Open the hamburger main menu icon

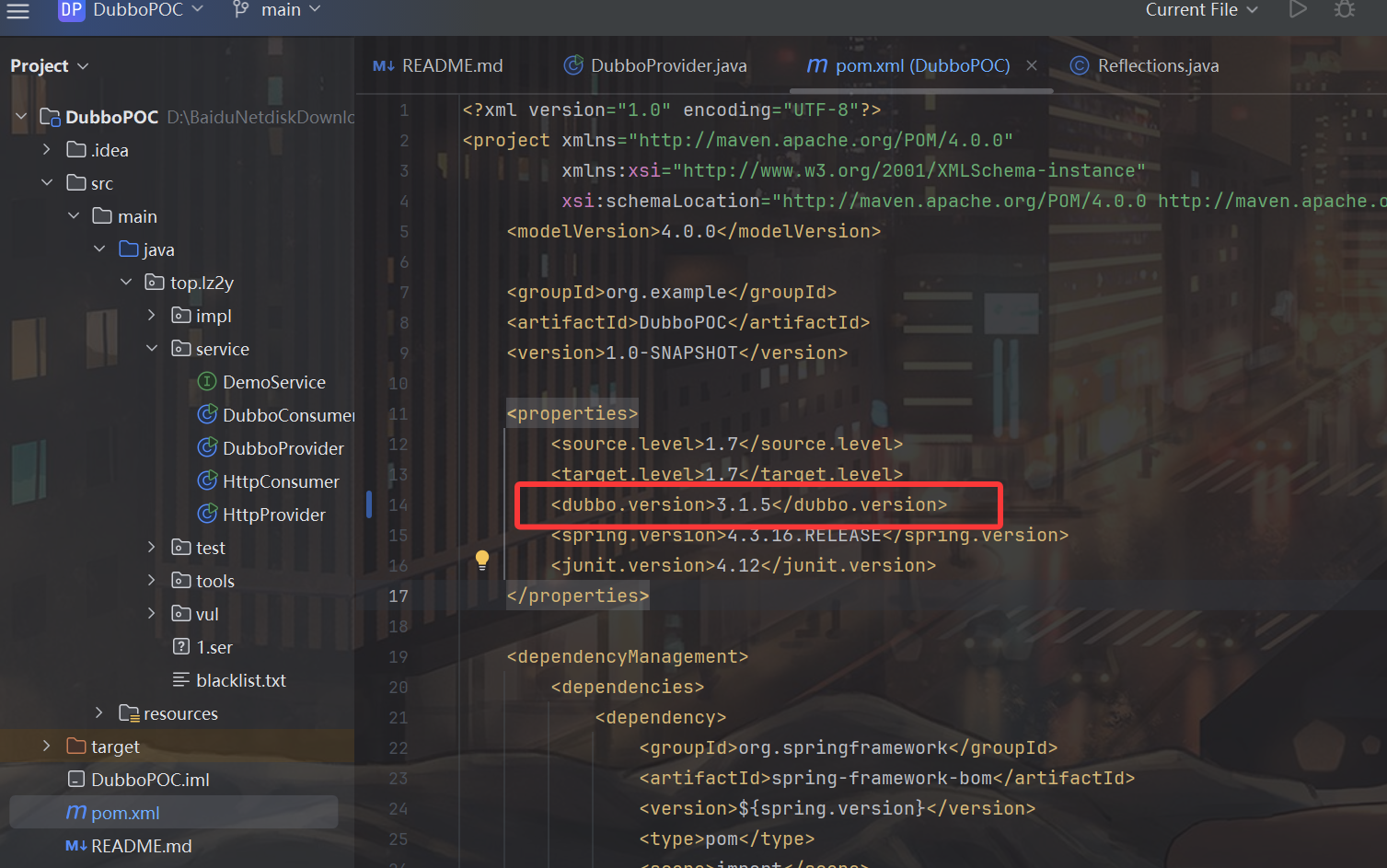[18, 10]
